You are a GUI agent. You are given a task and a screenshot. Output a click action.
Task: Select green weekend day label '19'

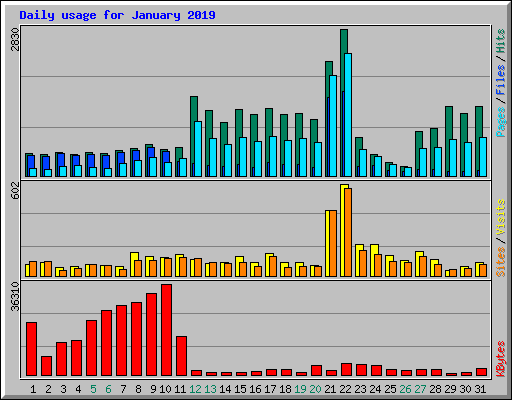(x=301, y=389)
